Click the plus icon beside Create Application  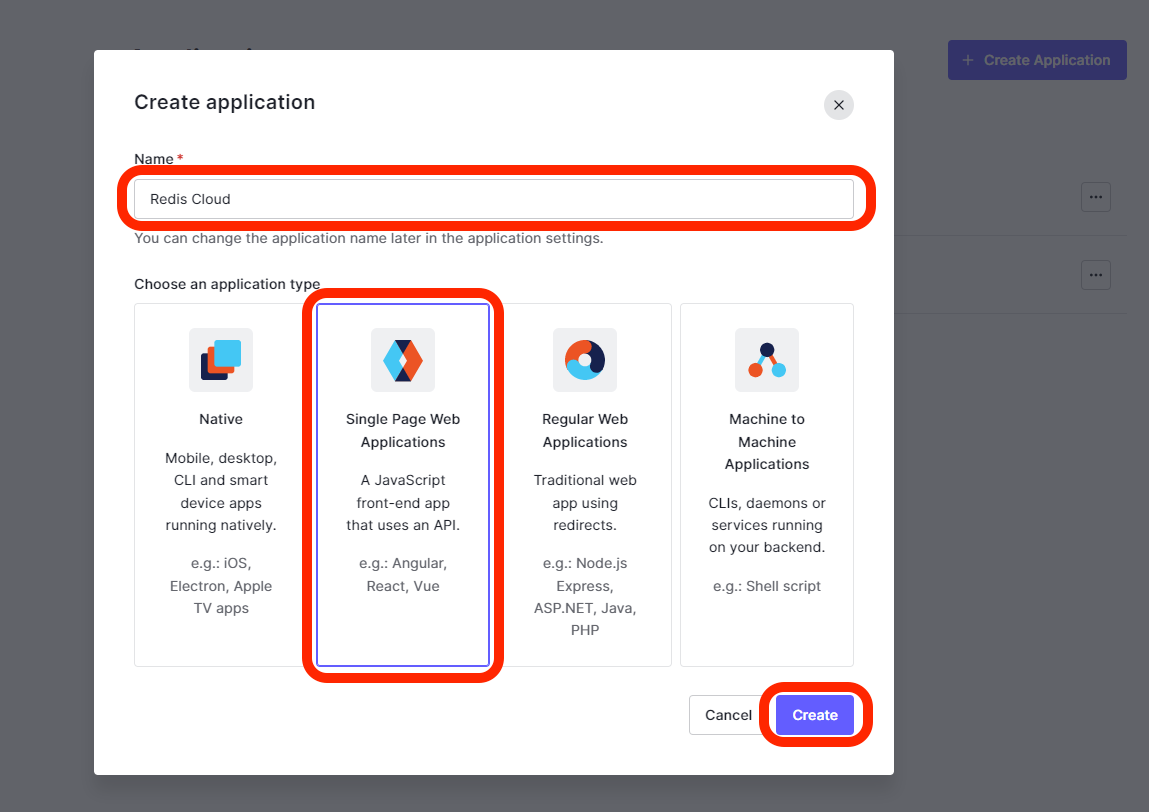[x=967, y=60]
